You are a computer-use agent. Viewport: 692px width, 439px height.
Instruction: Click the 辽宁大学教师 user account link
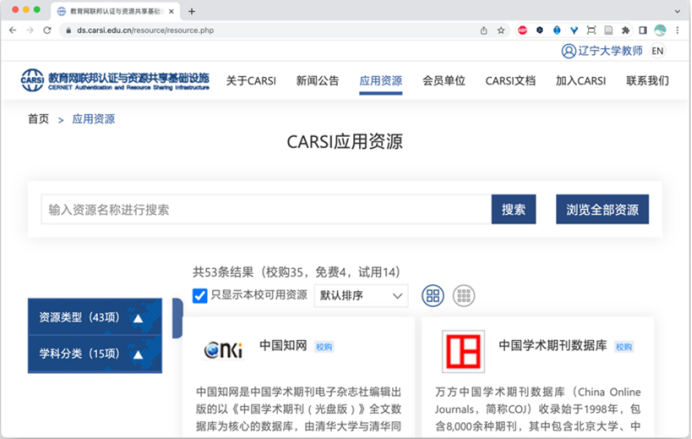pyautogui.click(x=610, y=51)
